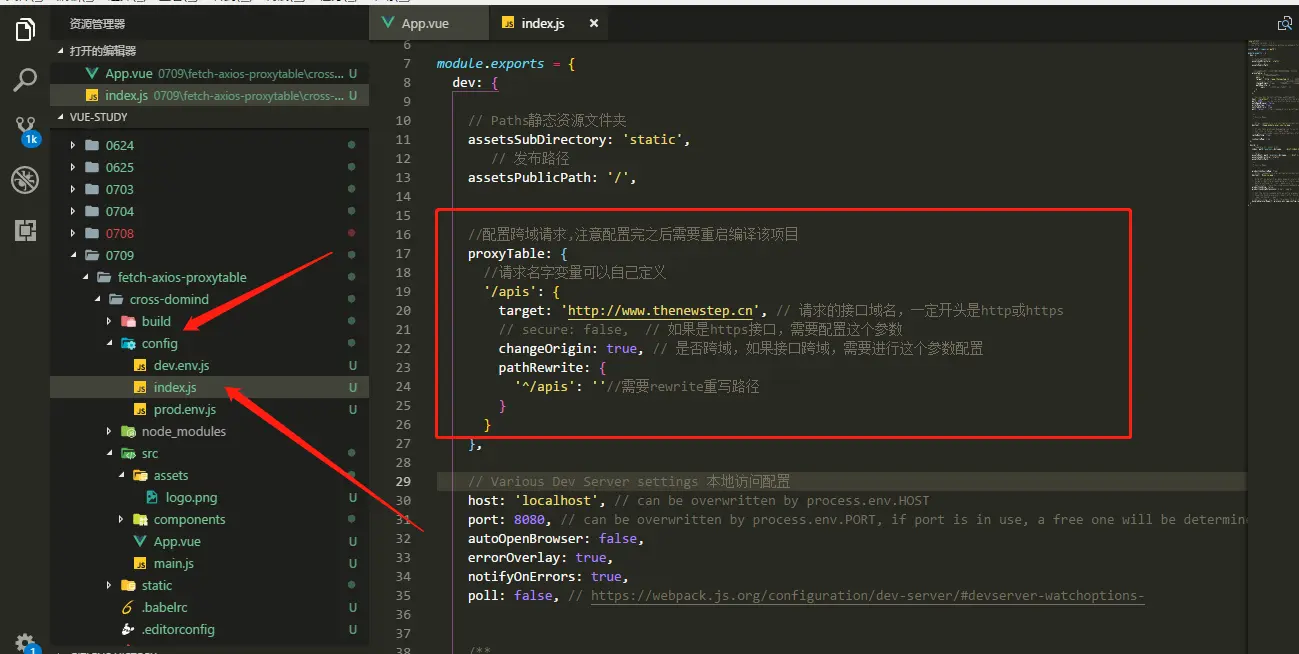The width and height of the screenshot is (1299, 654).
Task: Click the preview icon at top right
Action: (x=1284, y=21)
